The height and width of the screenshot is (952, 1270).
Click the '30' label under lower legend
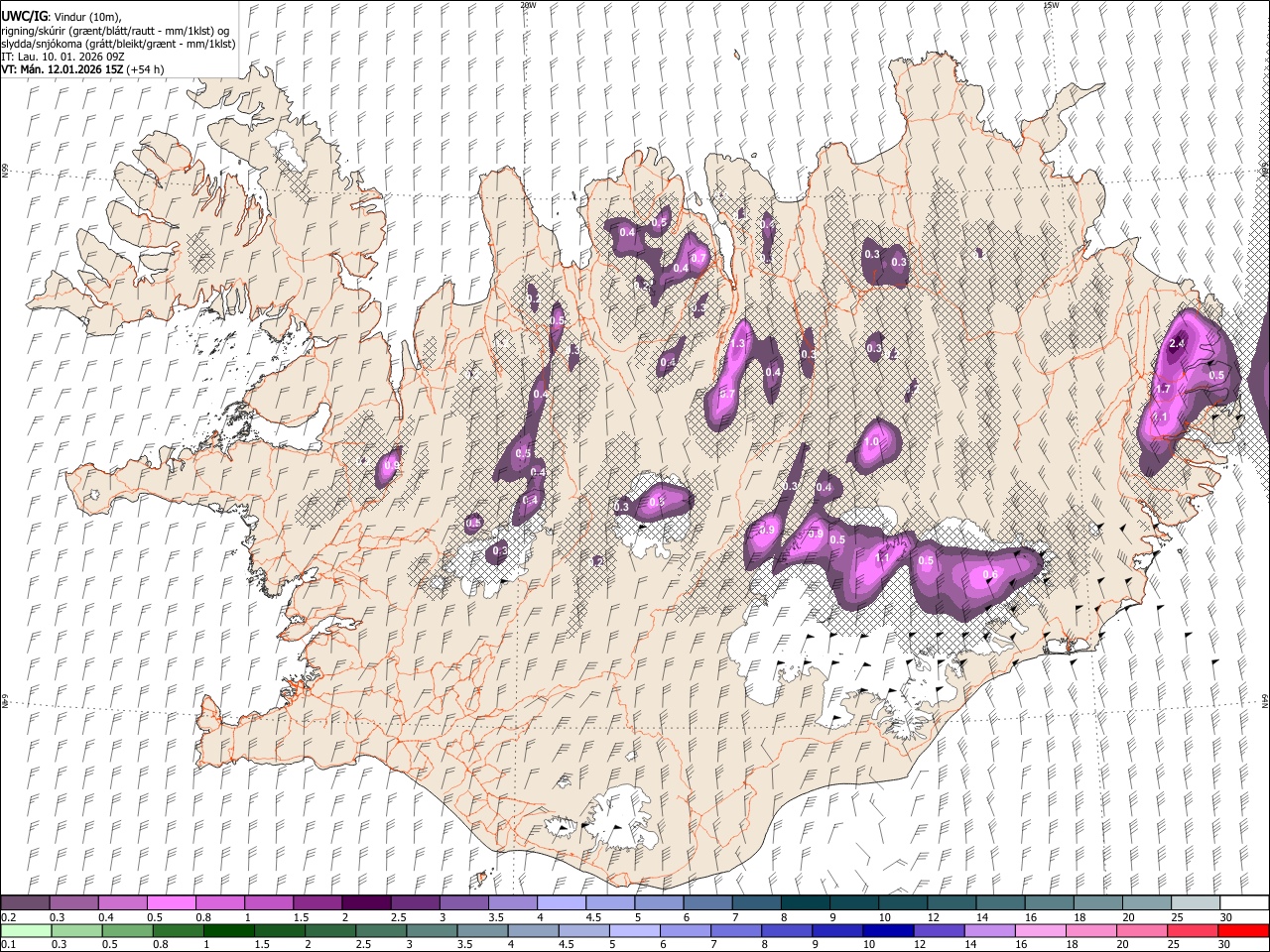1224,944
